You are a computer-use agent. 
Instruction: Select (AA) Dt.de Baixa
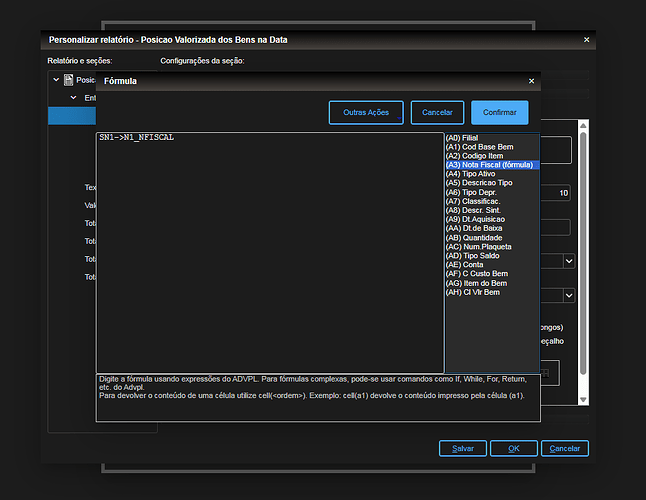(492, 228)
